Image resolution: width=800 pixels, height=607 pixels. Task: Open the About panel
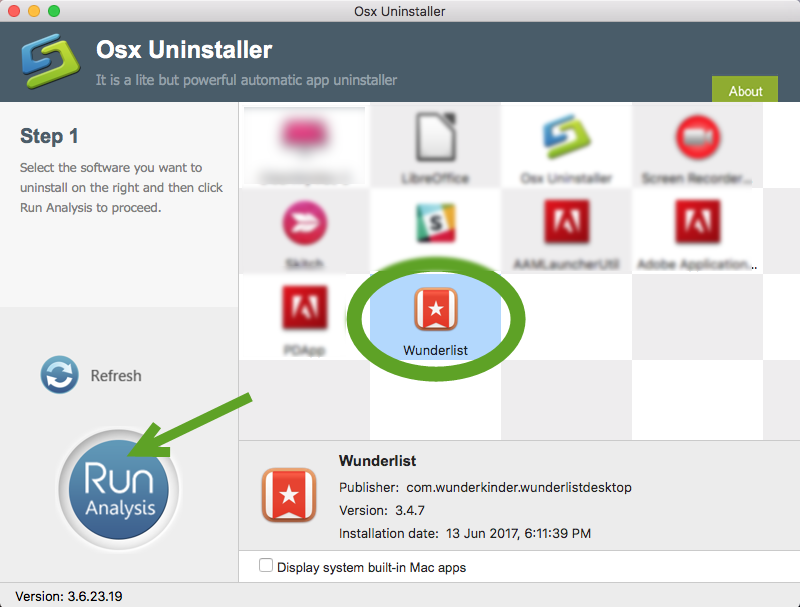[744, 90]
